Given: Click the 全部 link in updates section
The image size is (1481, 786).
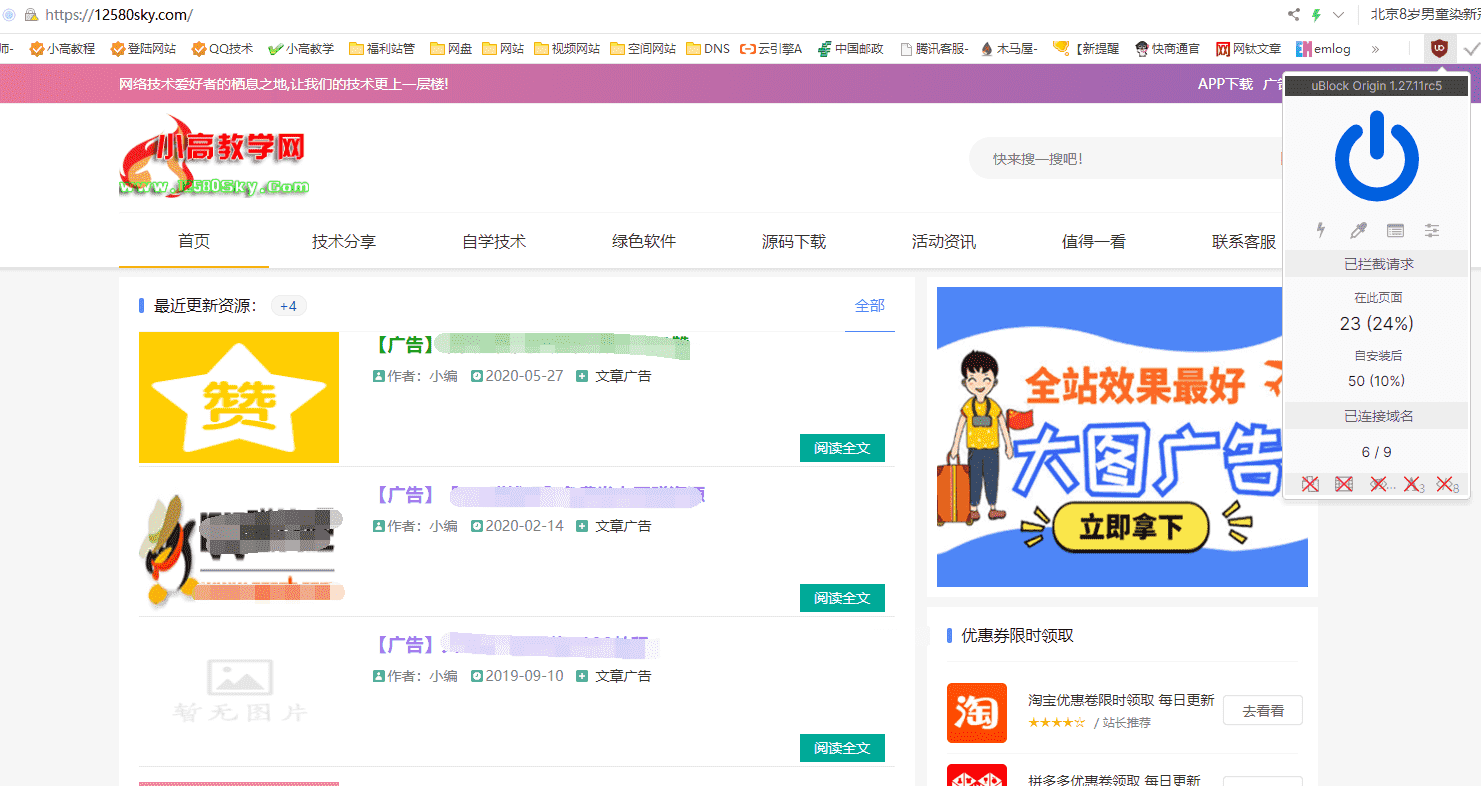Looking at the screenshot, I should pyautogui.click(x=870, y=306).
